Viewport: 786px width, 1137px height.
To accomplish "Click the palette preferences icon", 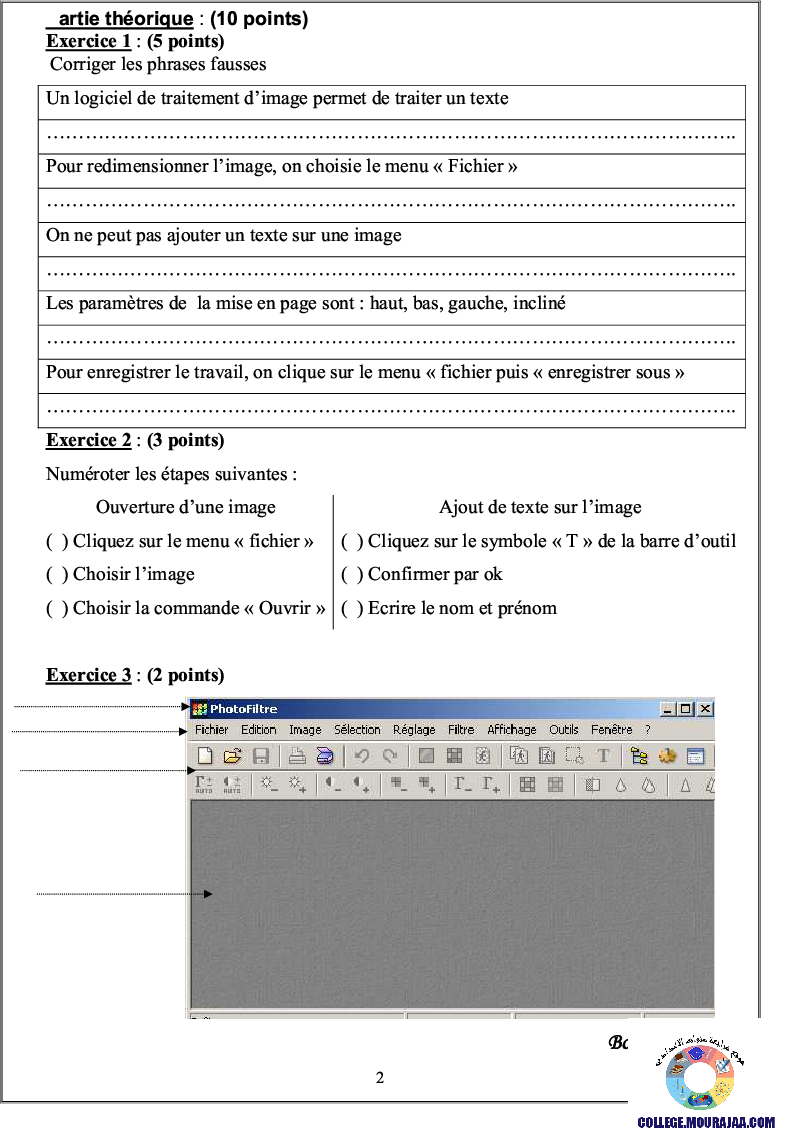I will pyautogui.click(x=667, y=757).
